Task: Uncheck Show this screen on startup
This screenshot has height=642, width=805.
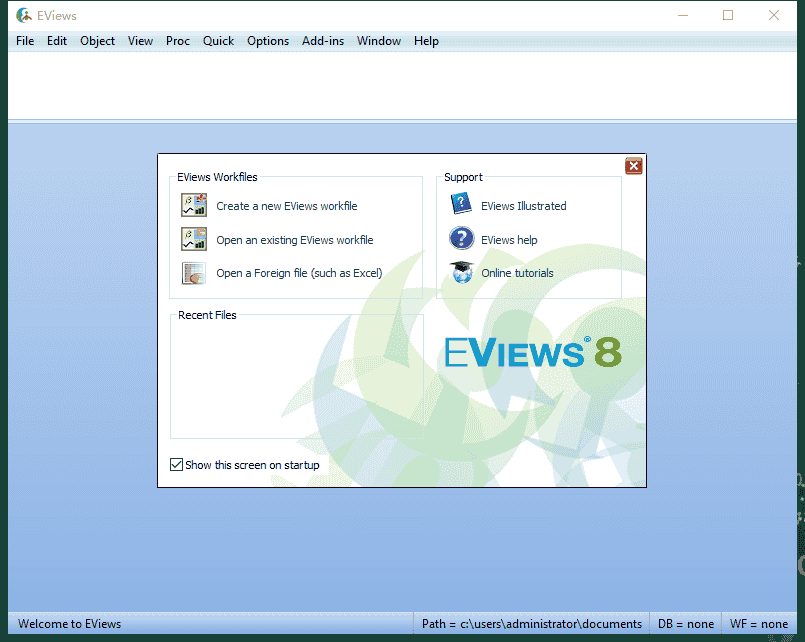Action: [177, 465]
